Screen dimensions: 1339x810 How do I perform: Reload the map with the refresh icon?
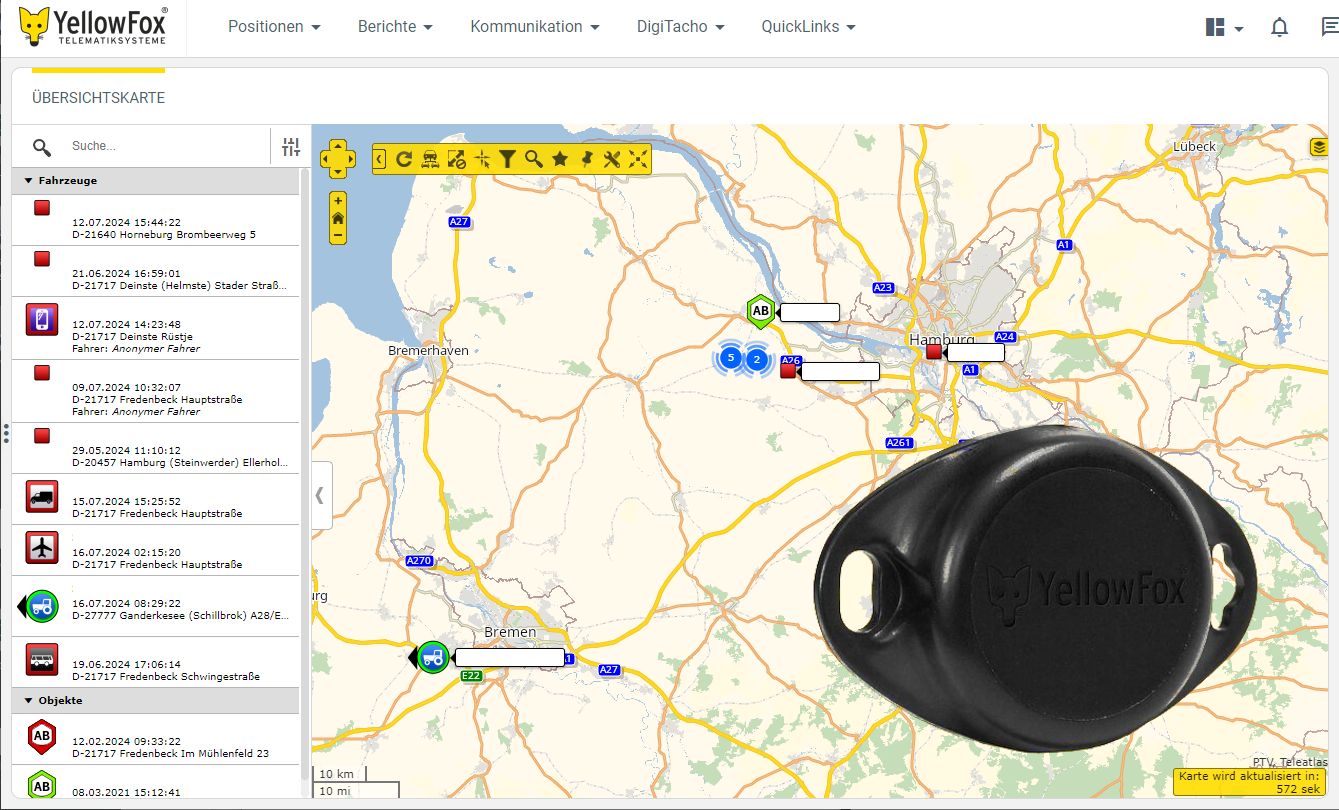coord(404,158)
